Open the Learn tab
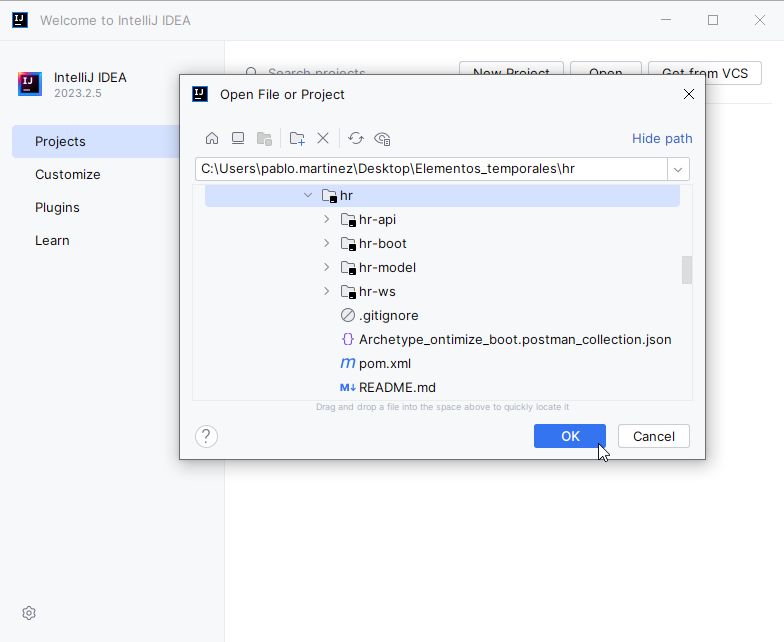 coord(52,240)
